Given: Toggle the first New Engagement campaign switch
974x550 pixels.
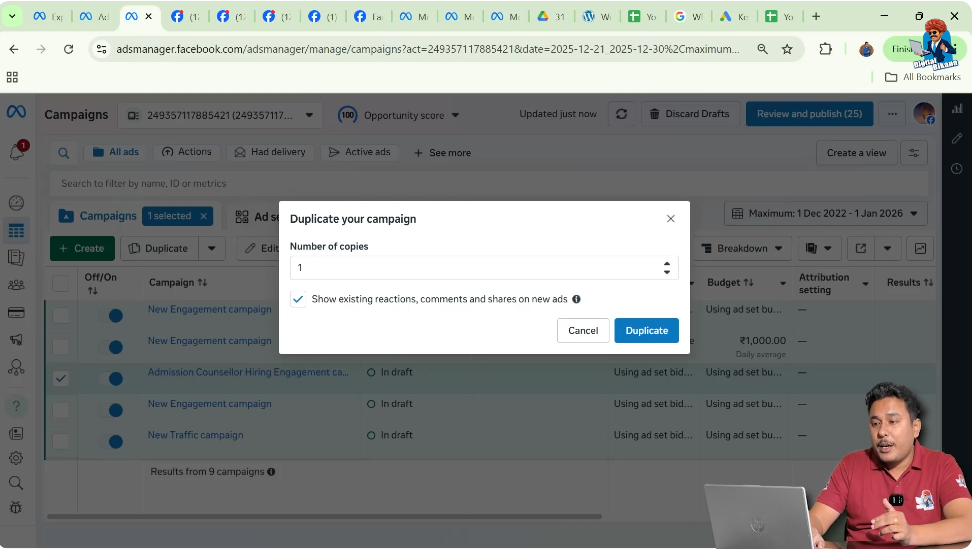Looking at the screenshot, I should pyautogui.click(x=109, y=316).
